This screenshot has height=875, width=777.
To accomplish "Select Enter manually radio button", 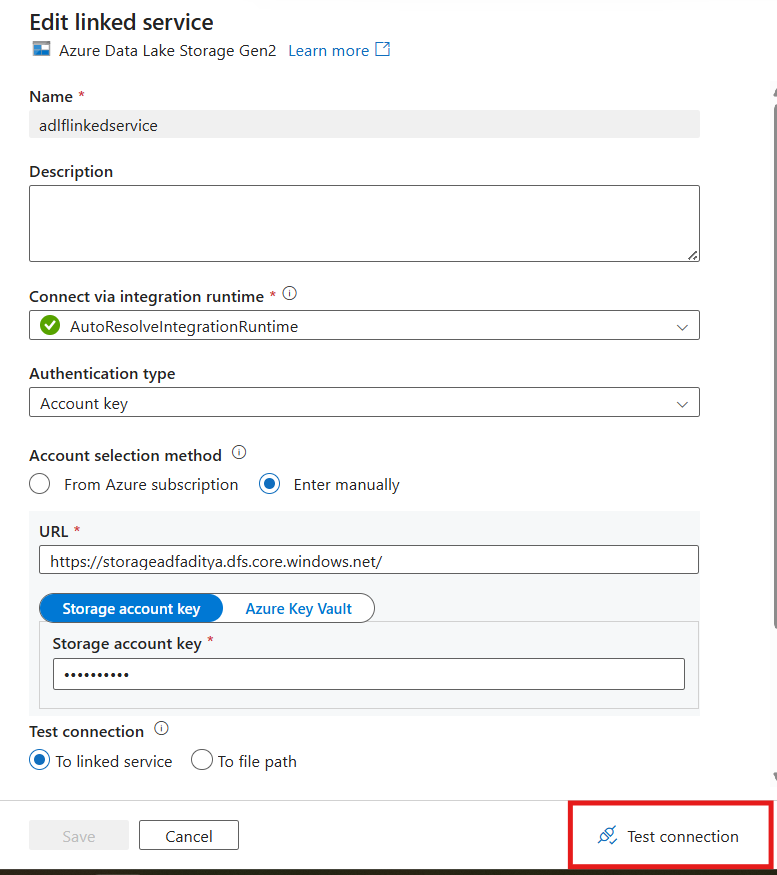I will (x=270, y=483).
